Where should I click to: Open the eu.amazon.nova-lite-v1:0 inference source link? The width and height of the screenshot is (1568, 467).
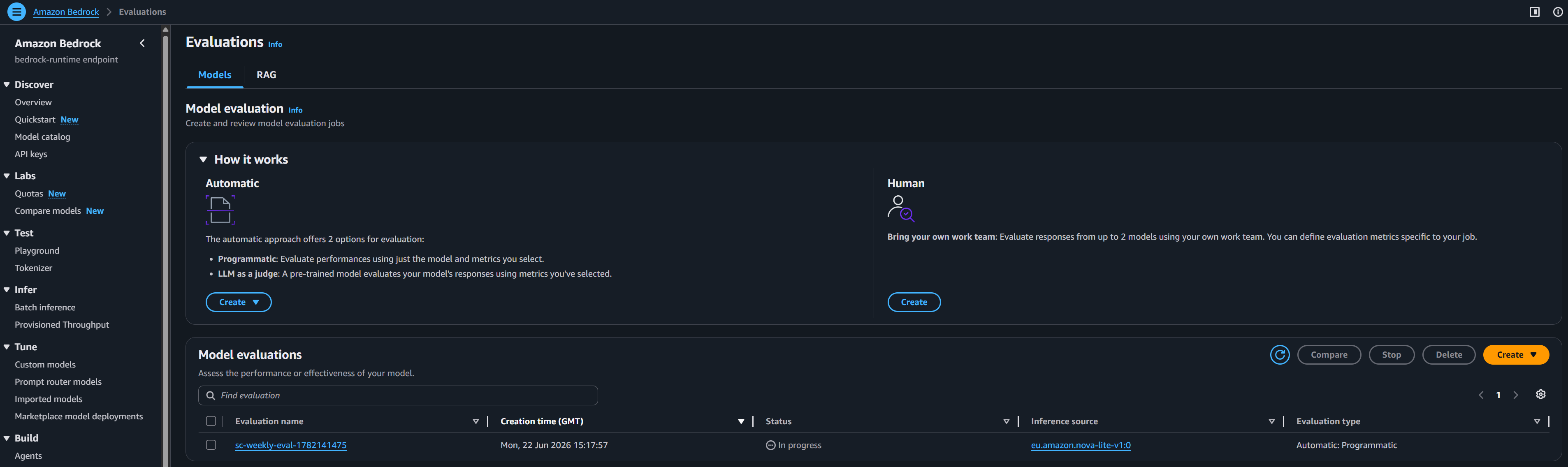point(1081,445)
